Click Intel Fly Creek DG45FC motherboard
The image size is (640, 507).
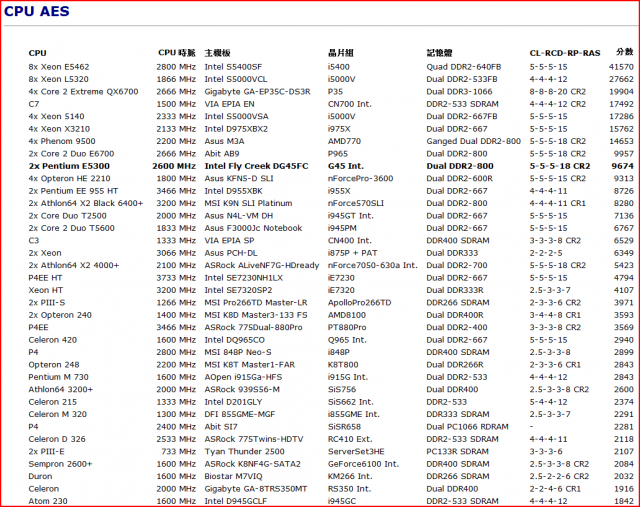click(x=256, y=166)
